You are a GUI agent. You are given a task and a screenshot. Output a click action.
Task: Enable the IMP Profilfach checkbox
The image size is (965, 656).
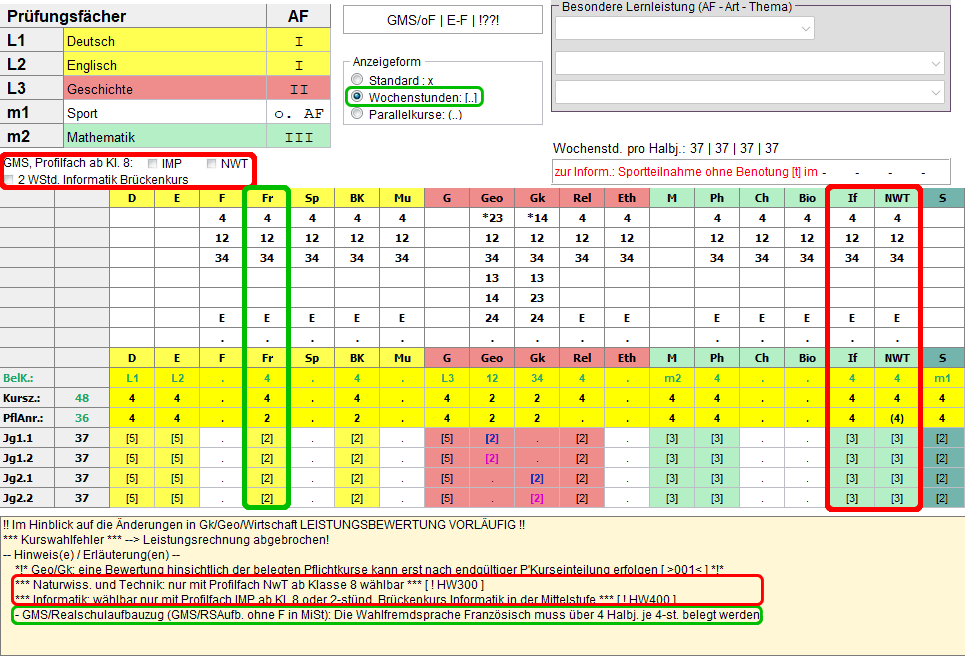pyautogui.click(x=153, y=163)
